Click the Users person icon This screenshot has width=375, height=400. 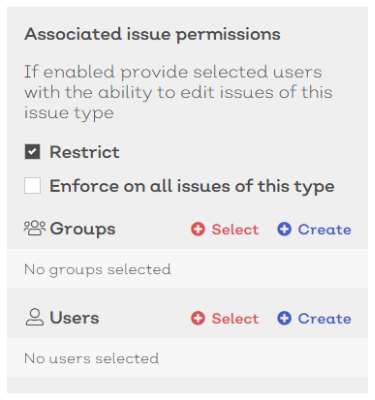click(35, 318)
